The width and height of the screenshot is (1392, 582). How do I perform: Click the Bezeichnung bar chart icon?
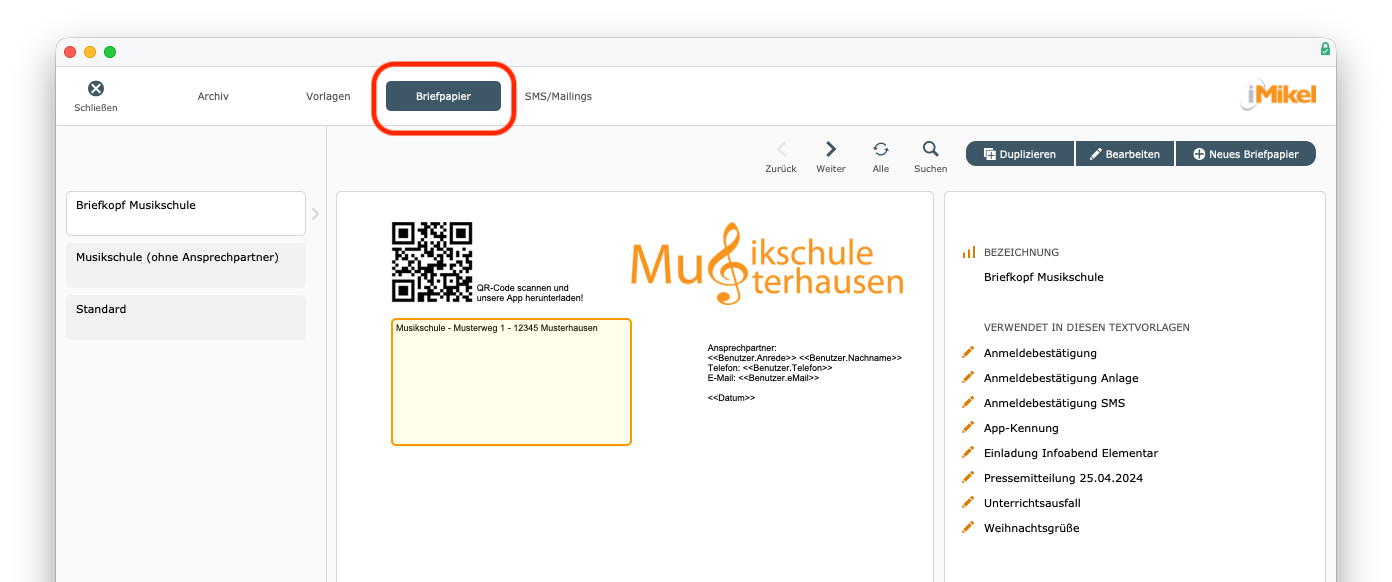tap(968, 252)
